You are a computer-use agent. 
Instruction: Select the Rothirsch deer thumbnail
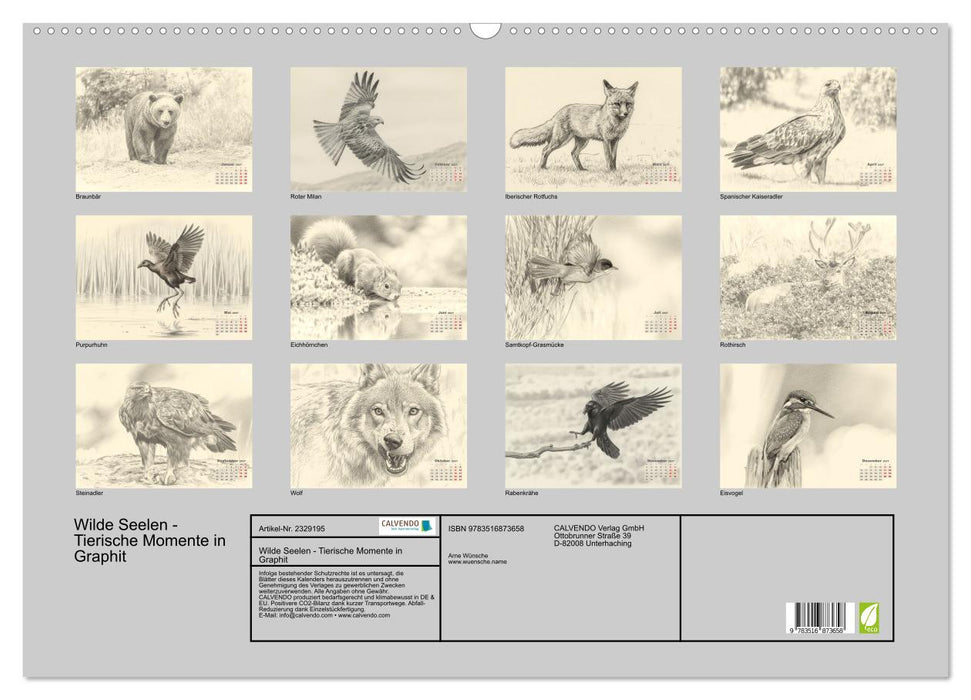(x=808, y=277)
